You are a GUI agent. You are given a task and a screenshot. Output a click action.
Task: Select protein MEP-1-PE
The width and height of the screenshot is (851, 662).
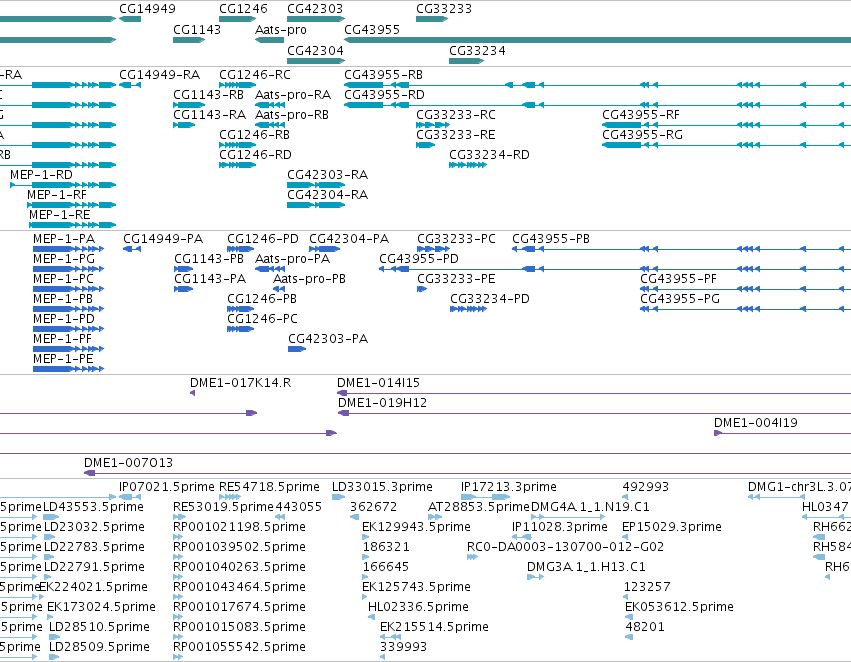(x=63, y=359)
